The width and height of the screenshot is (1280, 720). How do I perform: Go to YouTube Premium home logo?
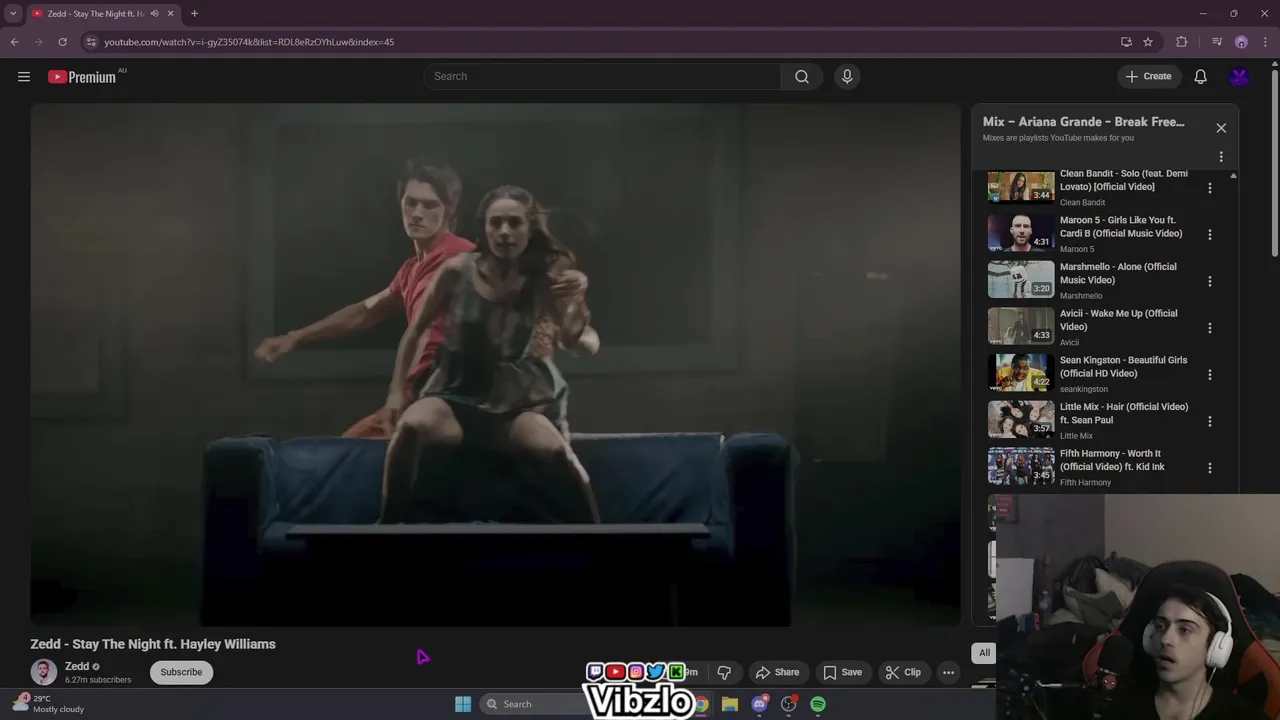(82, 77)
